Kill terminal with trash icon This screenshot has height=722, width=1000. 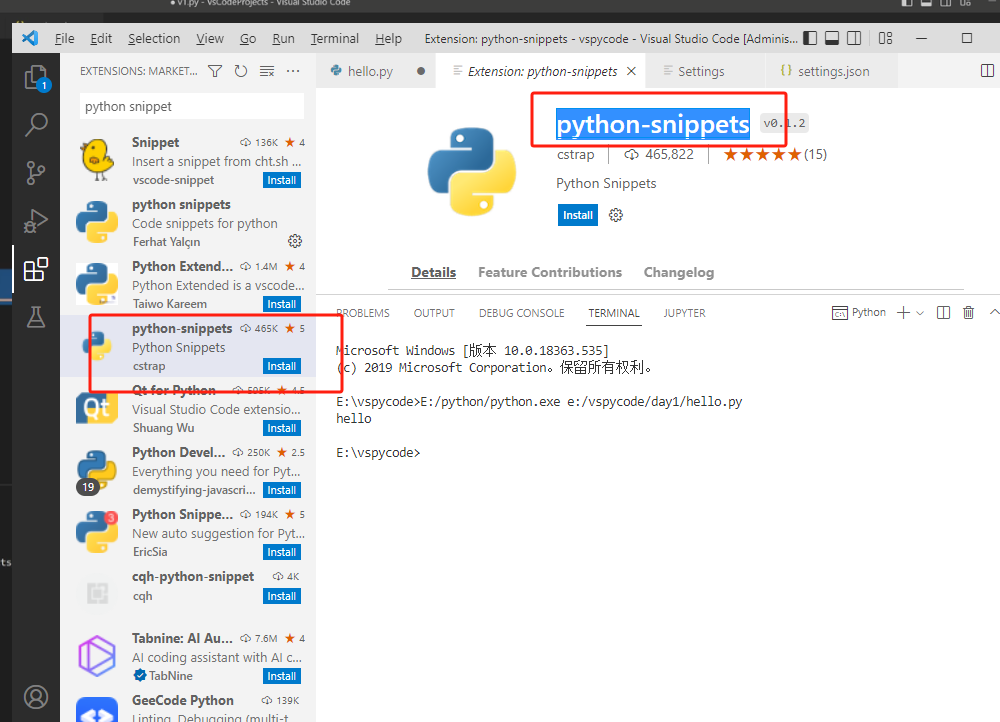point(968,313)
